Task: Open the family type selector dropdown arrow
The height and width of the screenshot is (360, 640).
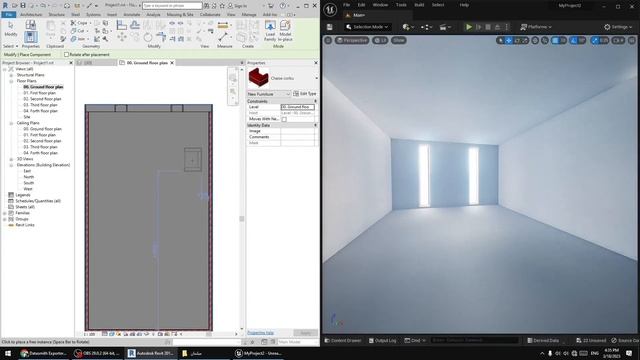Action: (316, 78)
